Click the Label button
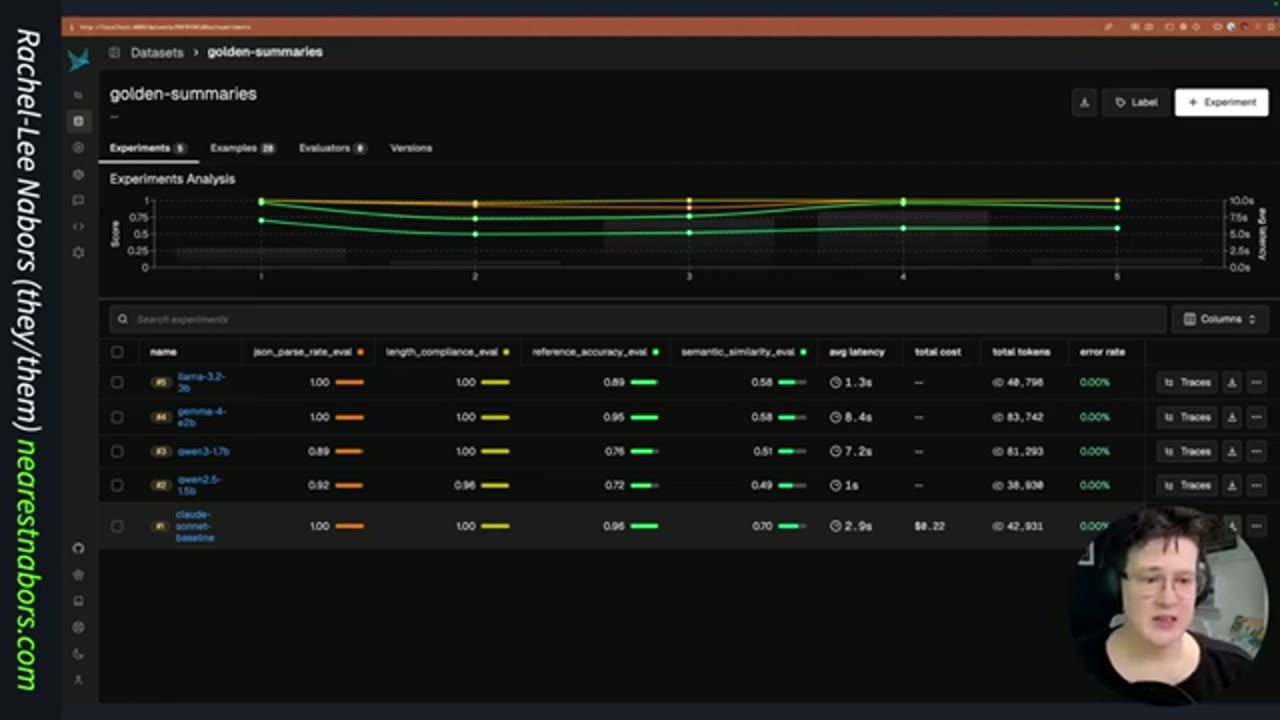Image resolution: width=1280 pixels, height=720 pixels. (1136, 102)
